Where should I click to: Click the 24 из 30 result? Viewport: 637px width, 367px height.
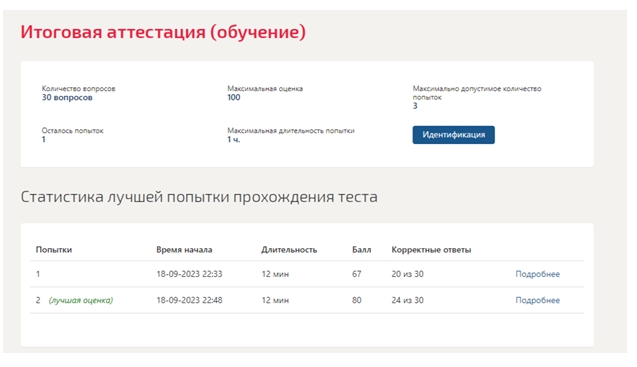(x=407, y=300)
